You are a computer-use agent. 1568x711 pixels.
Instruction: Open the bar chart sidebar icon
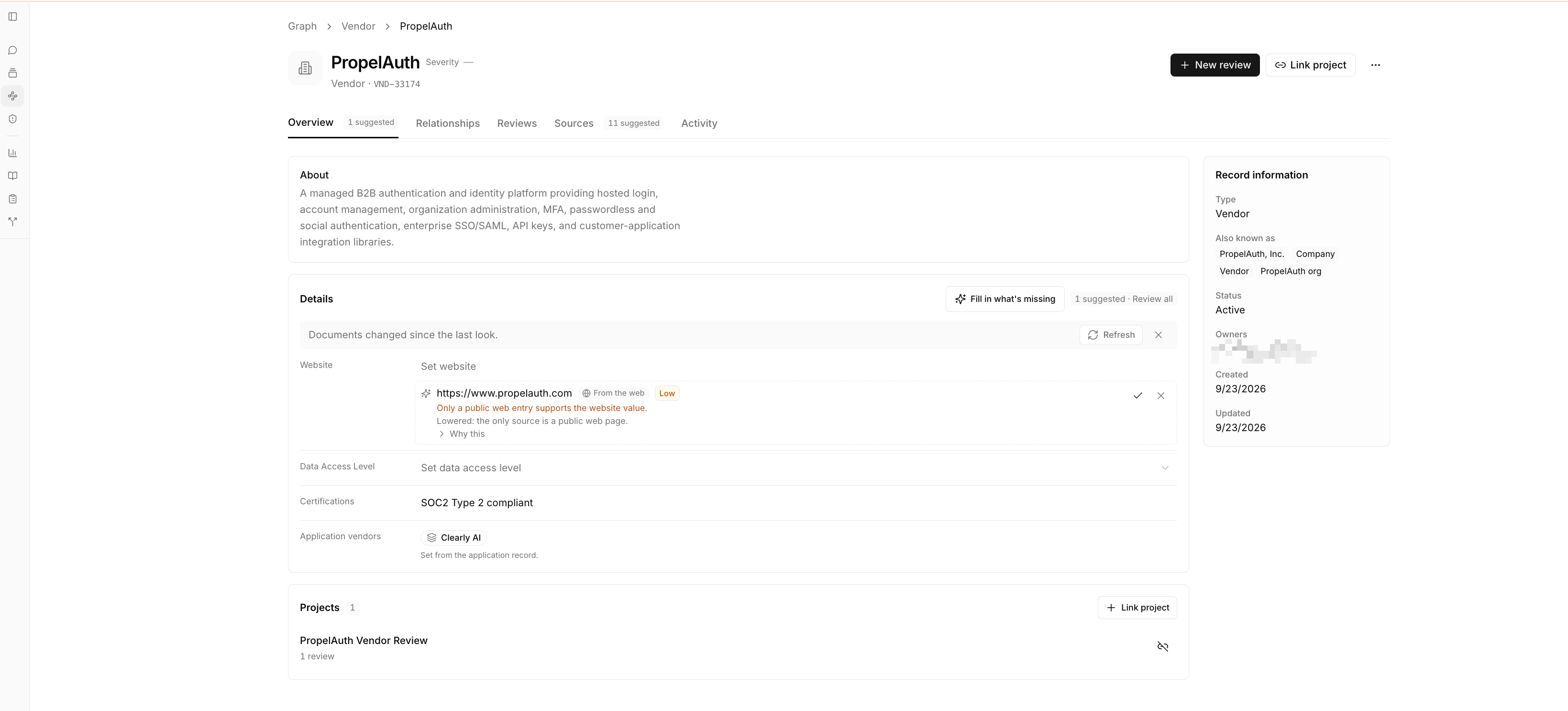(x=13, y=153)
